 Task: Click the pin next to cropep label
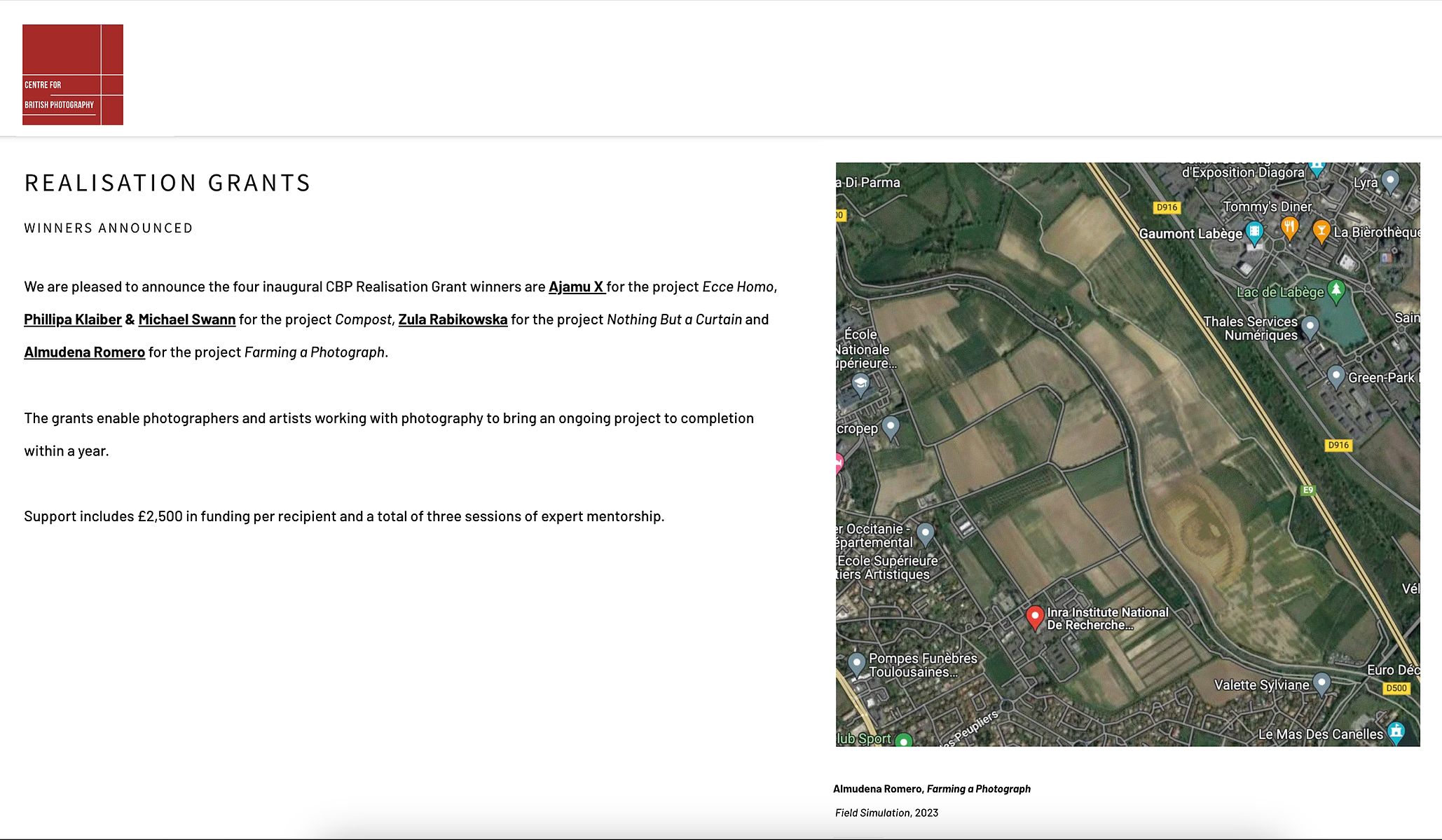891,427
